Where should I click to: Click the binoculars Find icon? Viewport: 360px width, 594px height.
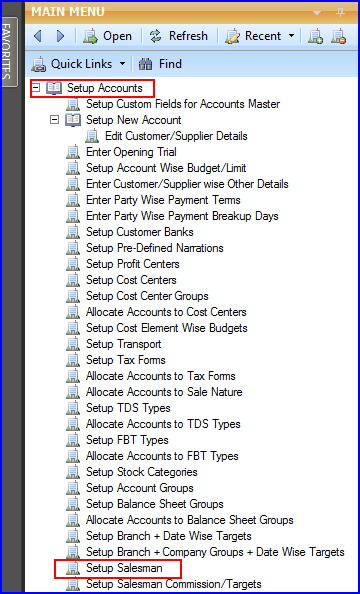pyautogui.click(x=145, y=64)
